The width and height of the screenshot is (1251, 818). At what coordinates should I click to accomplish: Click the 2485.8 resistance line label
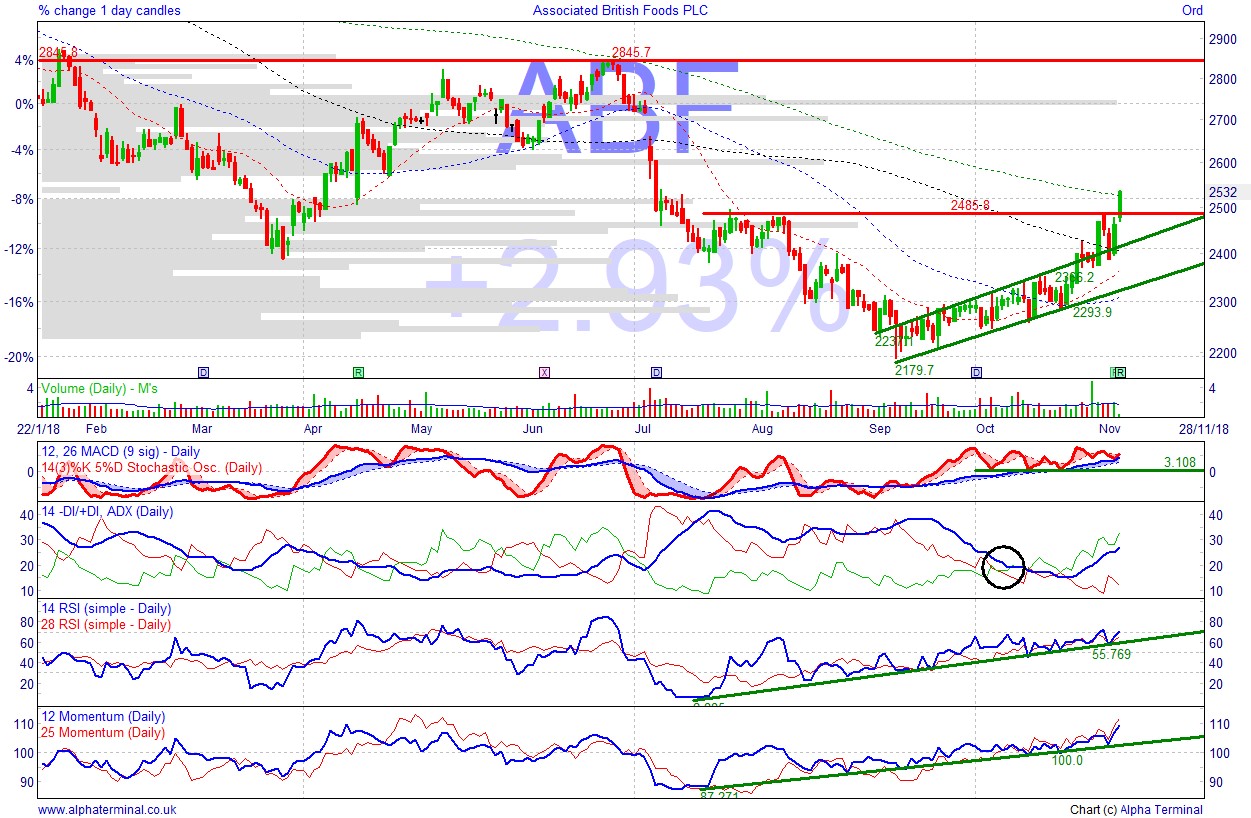(970, 205)
